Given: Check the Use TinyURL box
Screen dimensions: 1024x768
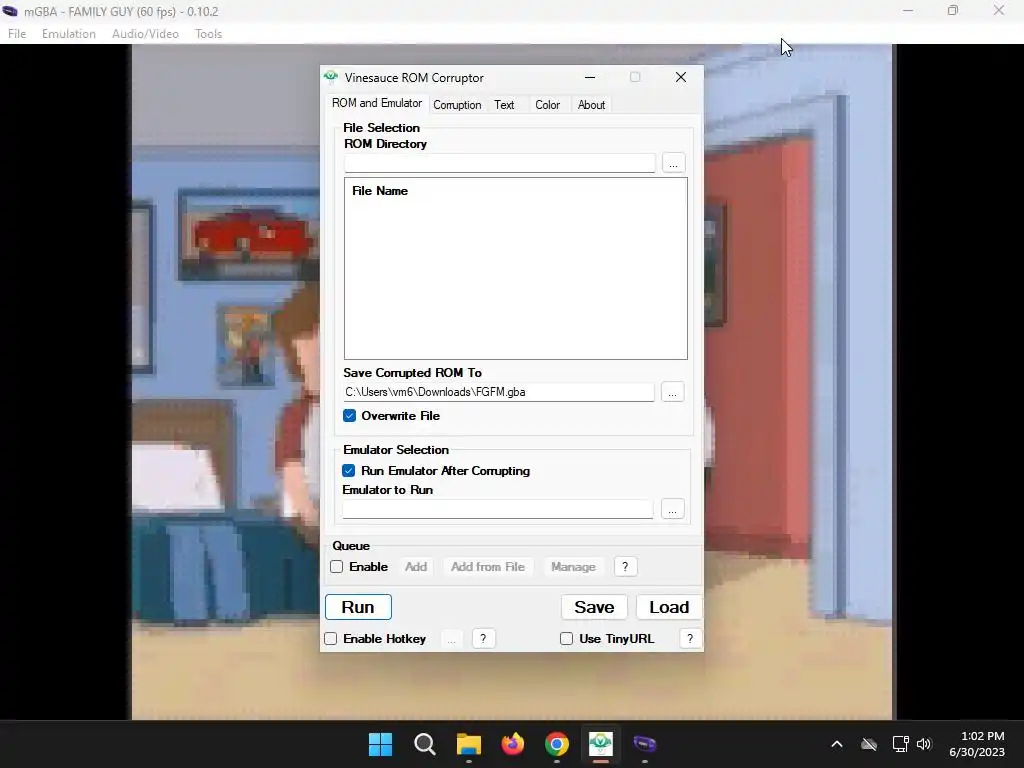Looking at the screenshot, I should click(x=566, y=639).
